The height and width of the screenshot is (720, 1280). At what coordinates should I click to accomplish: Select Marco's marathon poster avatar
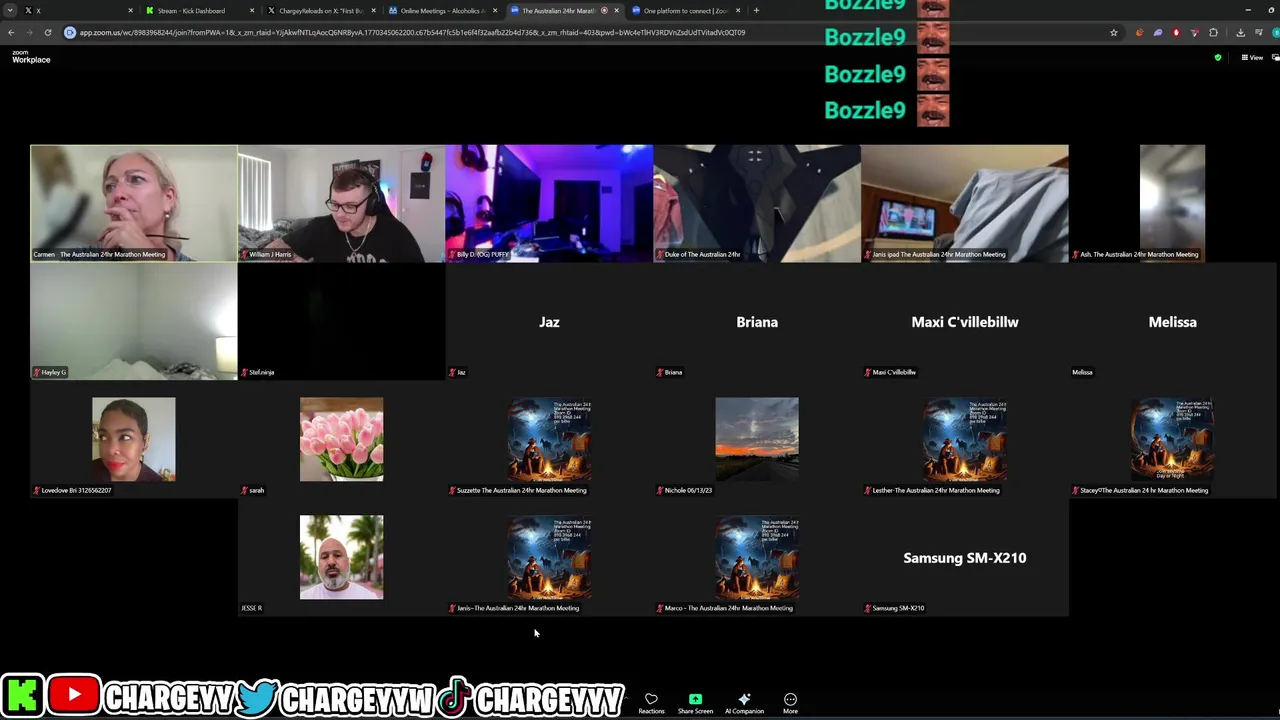point(757,557)
